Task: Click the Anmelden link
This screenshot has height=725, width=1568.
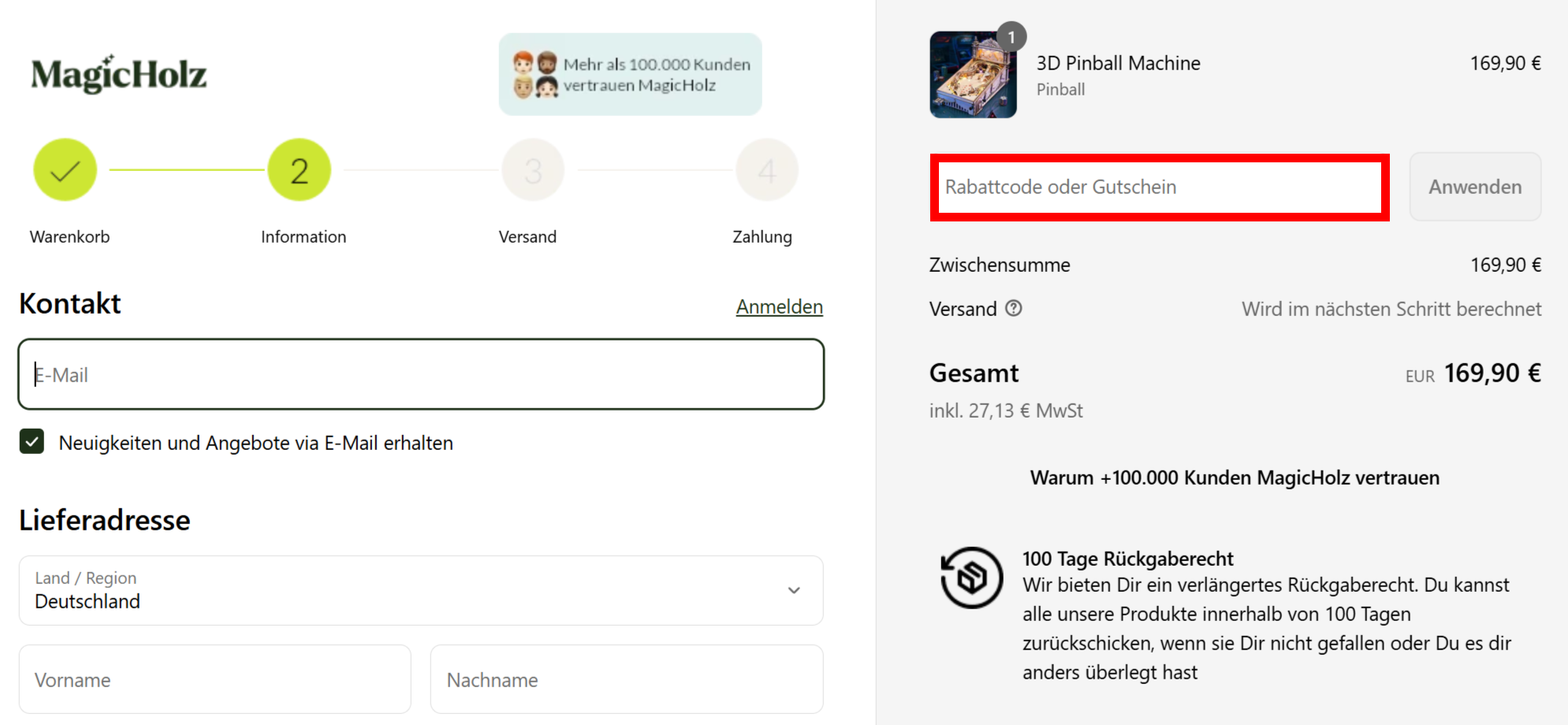Action: 780,307
